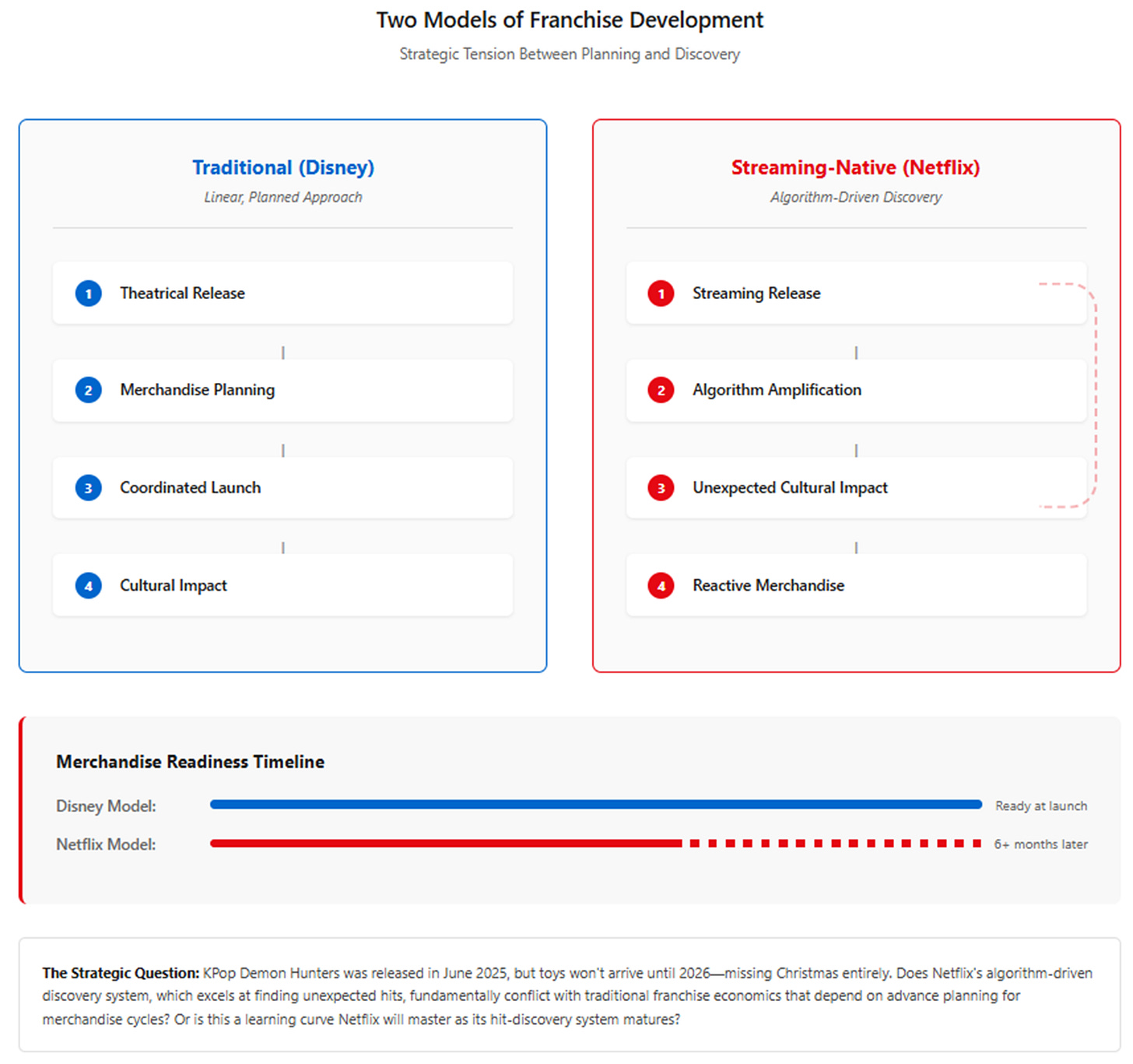Viewport: 1133px width, 1064px height.
Task: Click the number 3 Coordinated Launch circle
Action: [x=88, y=488]
